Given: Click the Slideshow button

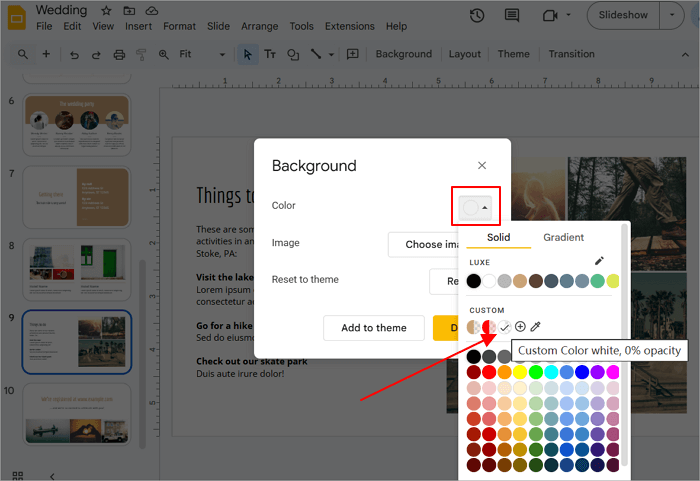Looking at the screenshot, I should [x=623, y=15].
